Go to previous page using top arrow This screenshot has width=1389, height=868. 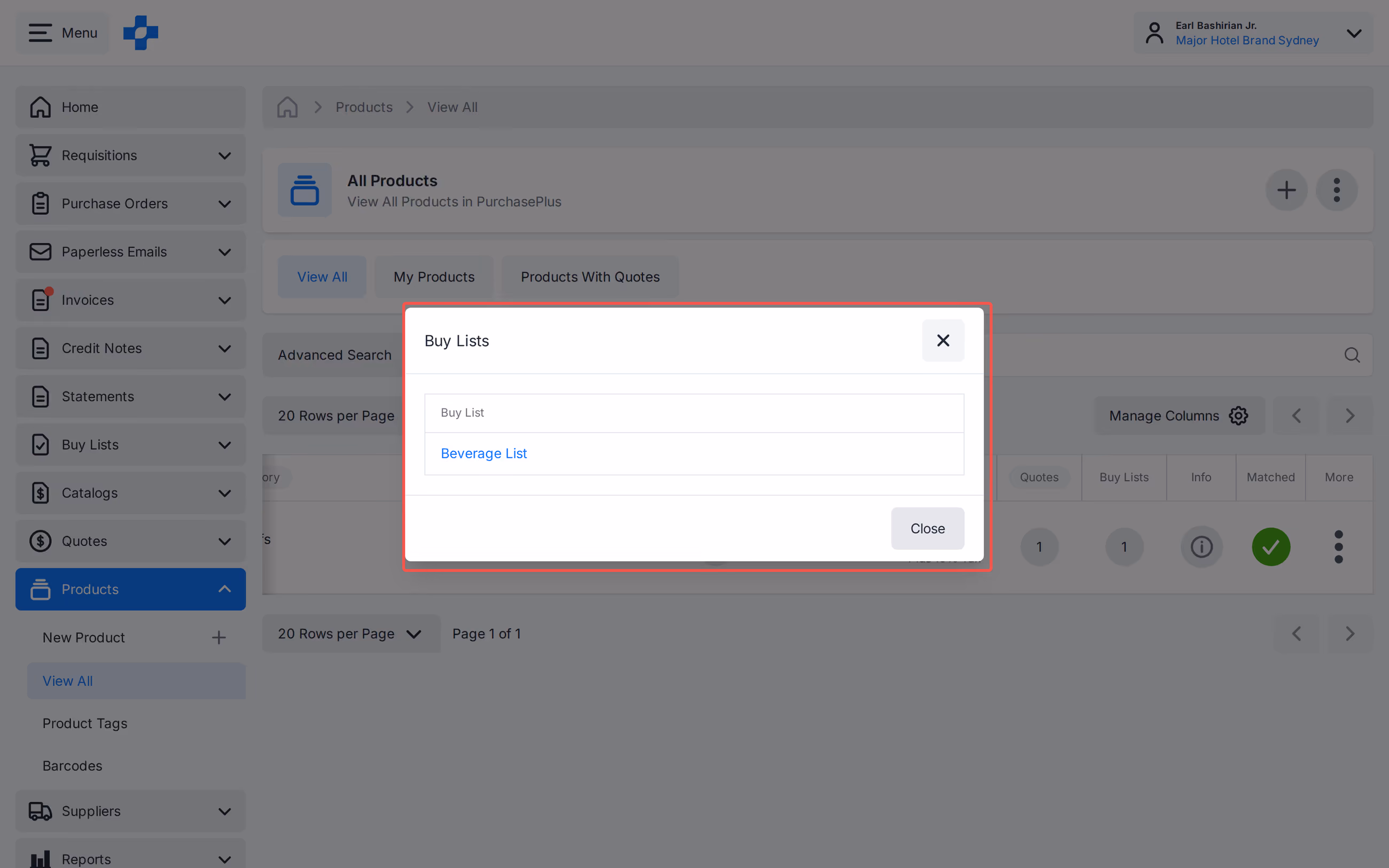(x=1296, y=416)
